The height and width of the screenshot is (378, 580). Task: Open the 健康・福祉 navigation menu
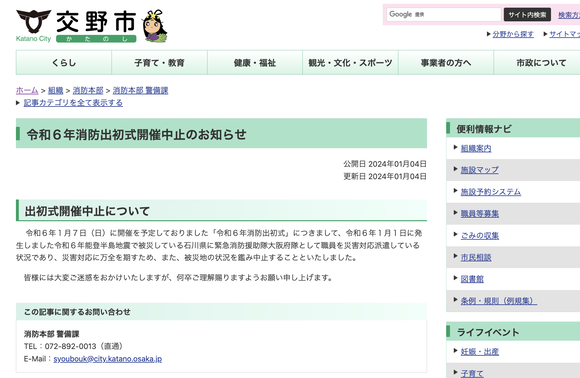[x=255, y=63]
